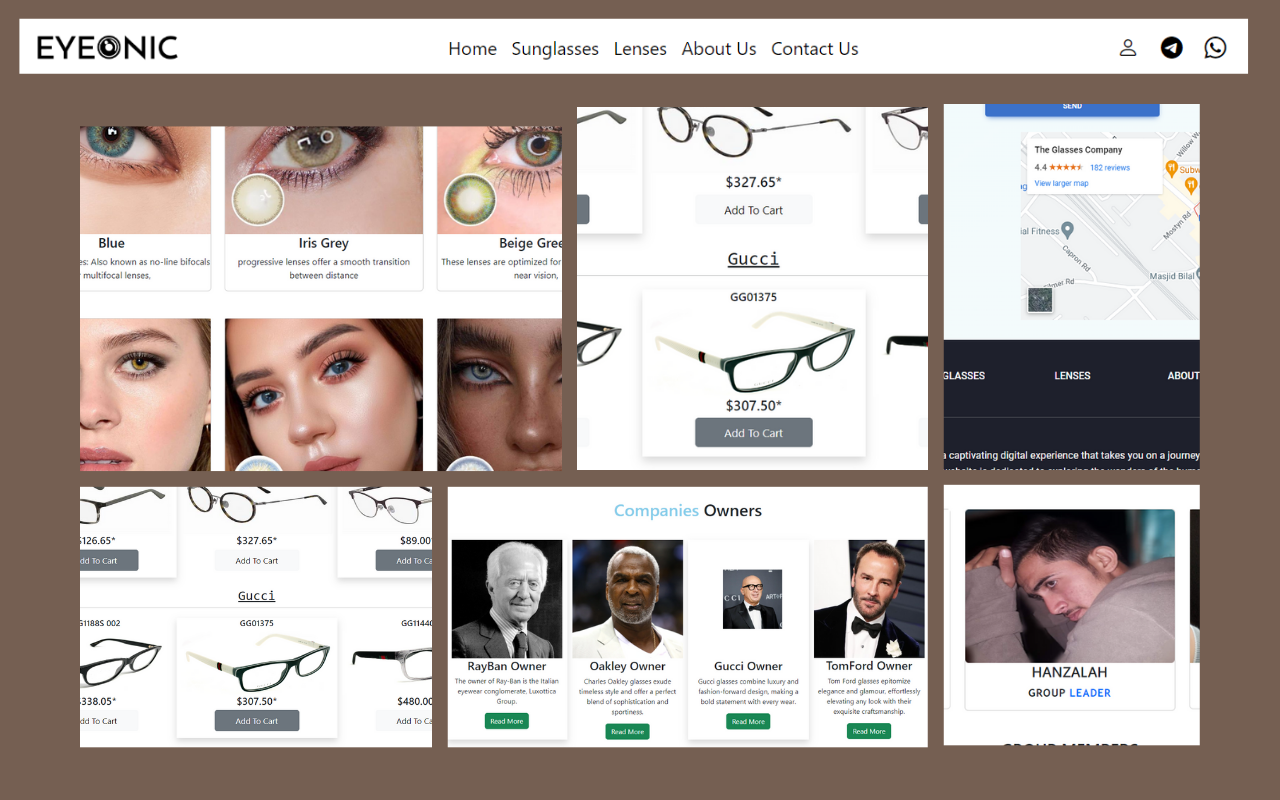Read more about Oakley Owner

[627, 732]
